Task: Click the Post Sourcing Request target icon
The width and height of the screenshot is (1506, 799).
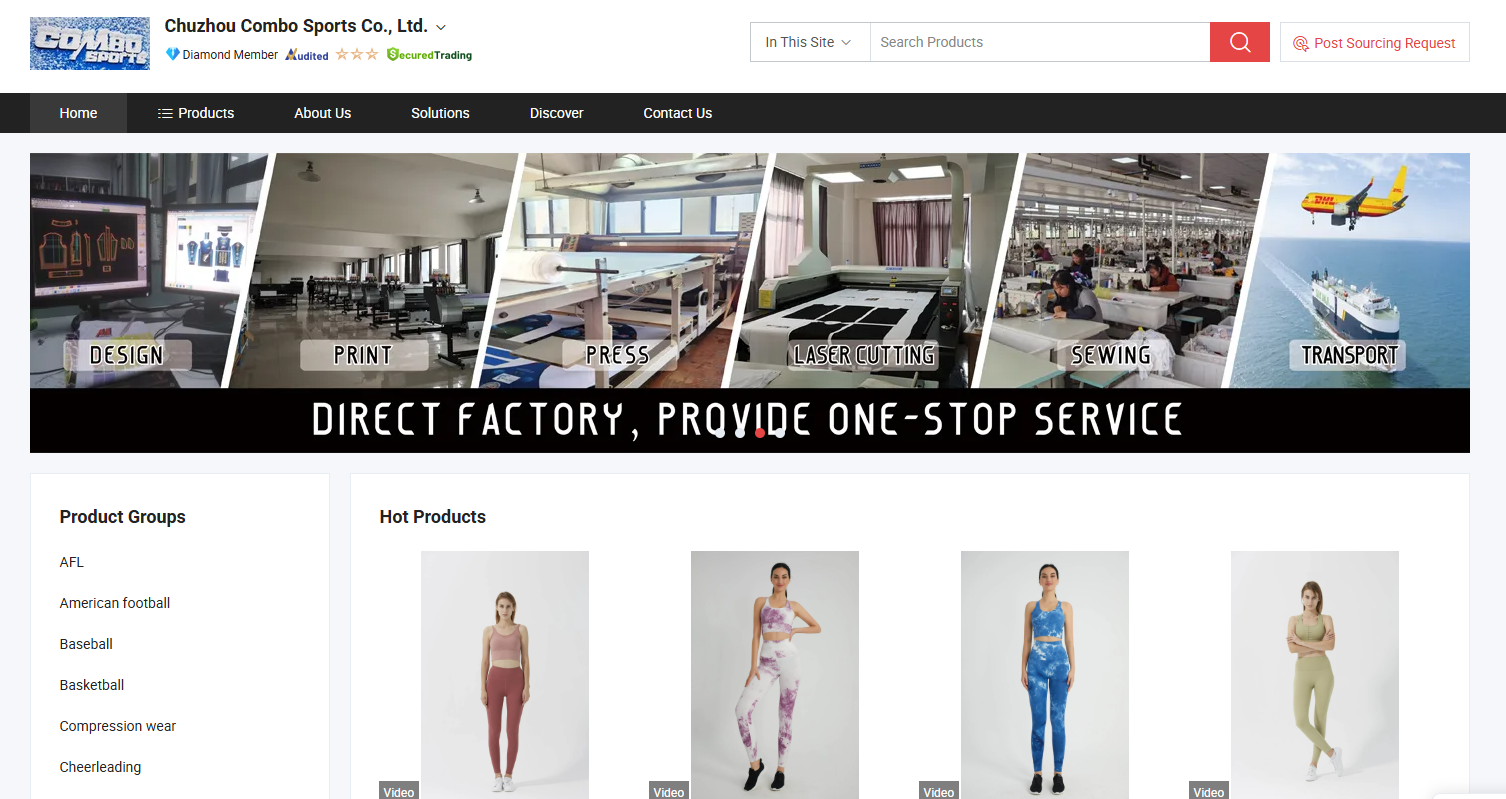Action: click(1301, 43)
